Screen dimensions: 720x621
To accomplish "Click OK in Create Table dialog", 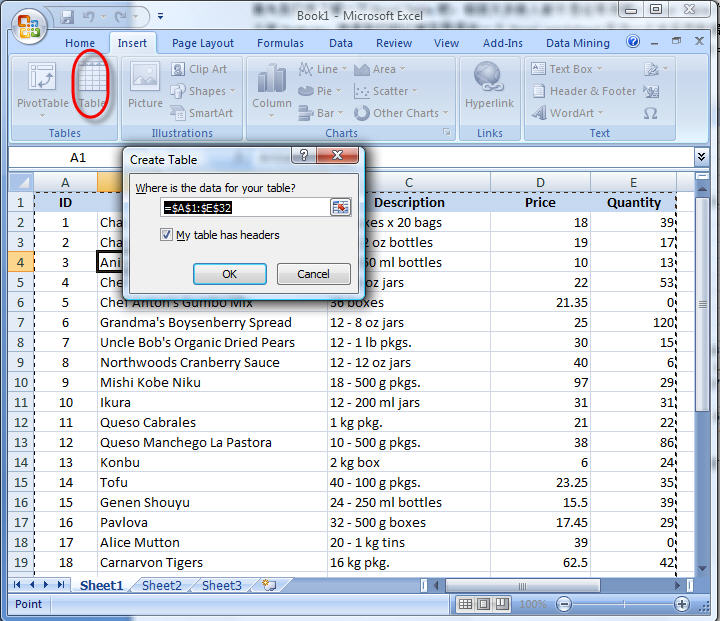I will [x=230, y=274].
